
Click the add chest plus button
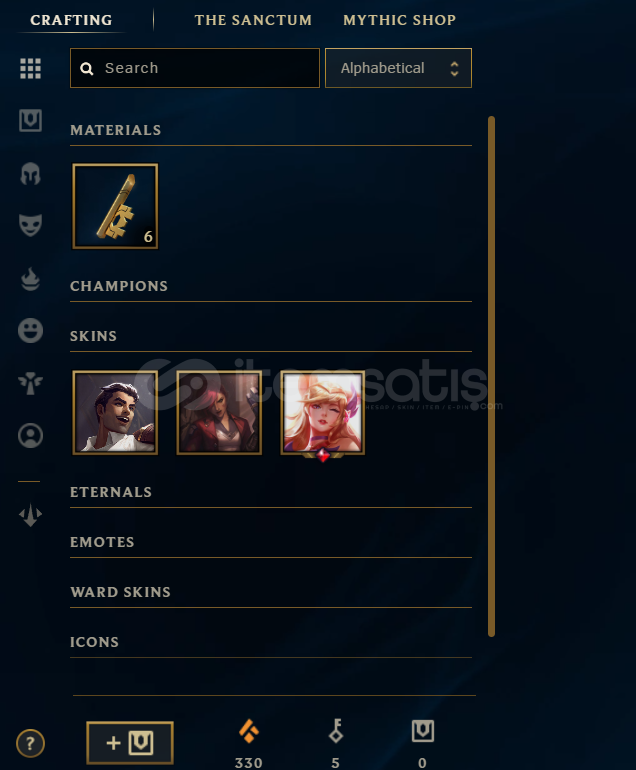(x=130, y=743)
